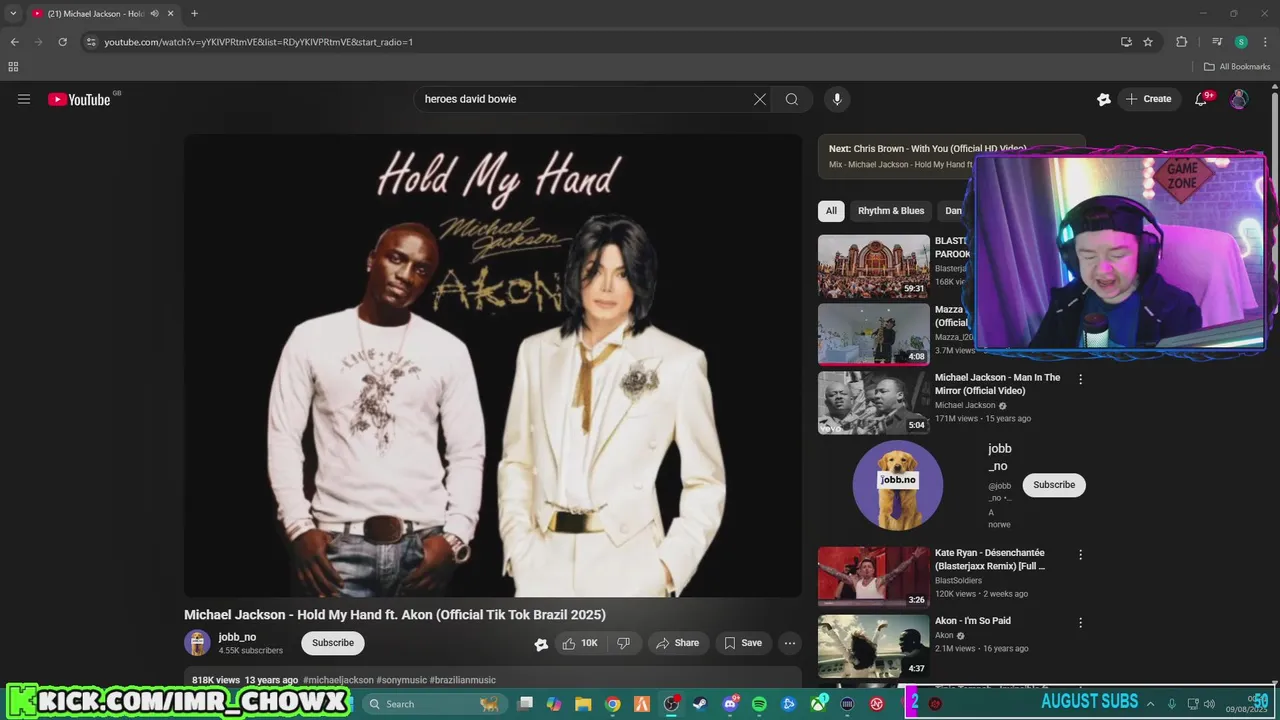This screenshot has width=1280, height=720.
Task: Open the jobb_no channel name link
Action: click(x=237, y=637)
